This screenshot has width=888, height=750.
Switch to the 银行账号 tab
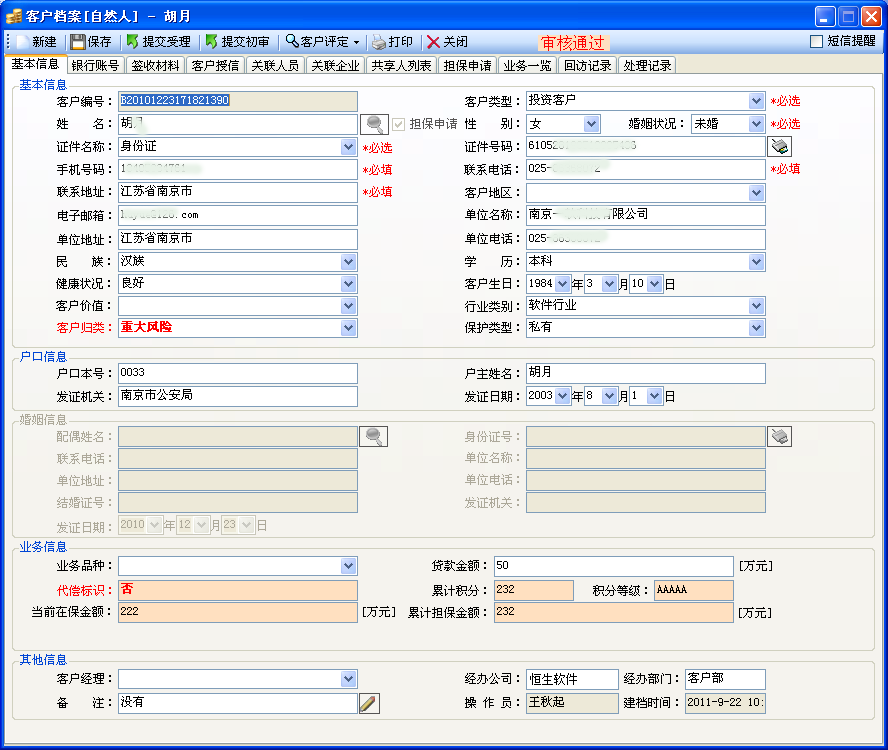click(95, 66)
